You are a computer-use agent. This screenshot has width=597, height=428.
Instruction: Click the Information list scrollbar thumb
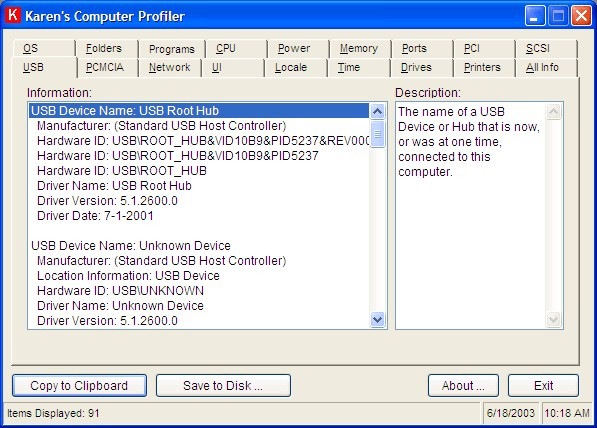coord(378,134)
